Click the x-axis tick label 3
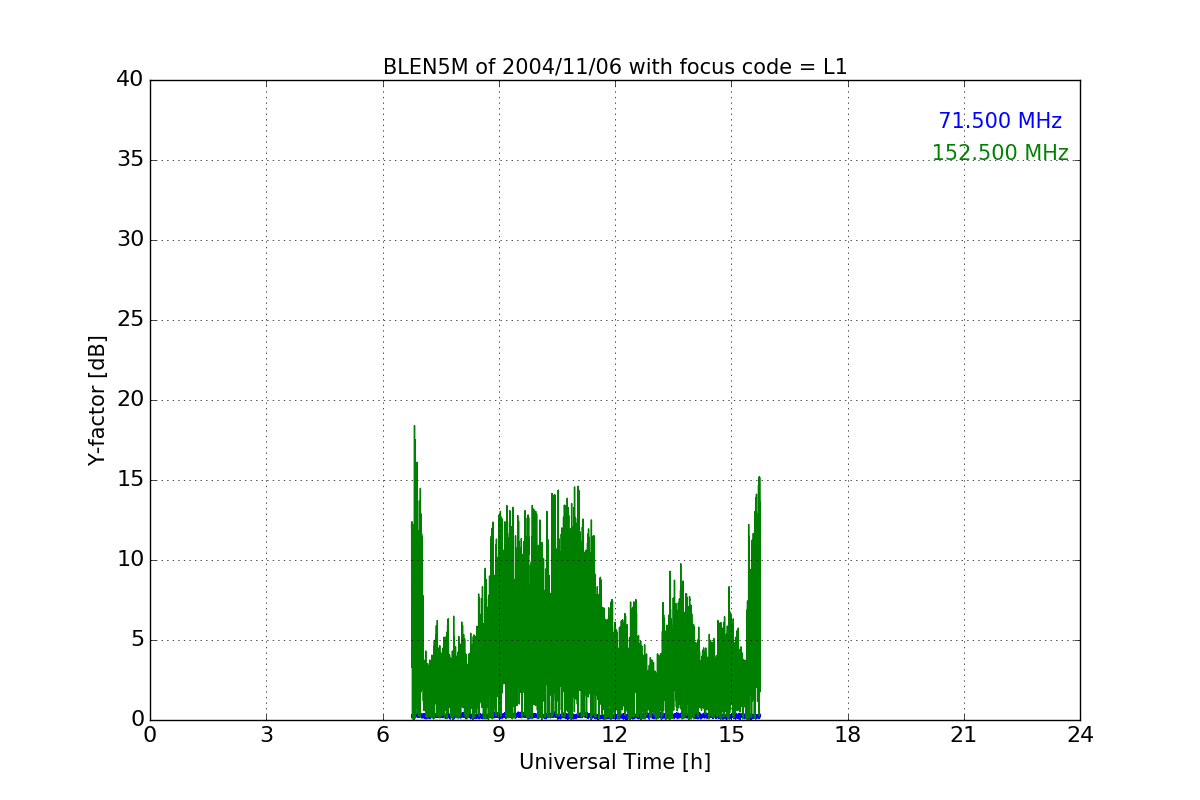The height and width of the screenshot is (800, 1200). [266, 735]
